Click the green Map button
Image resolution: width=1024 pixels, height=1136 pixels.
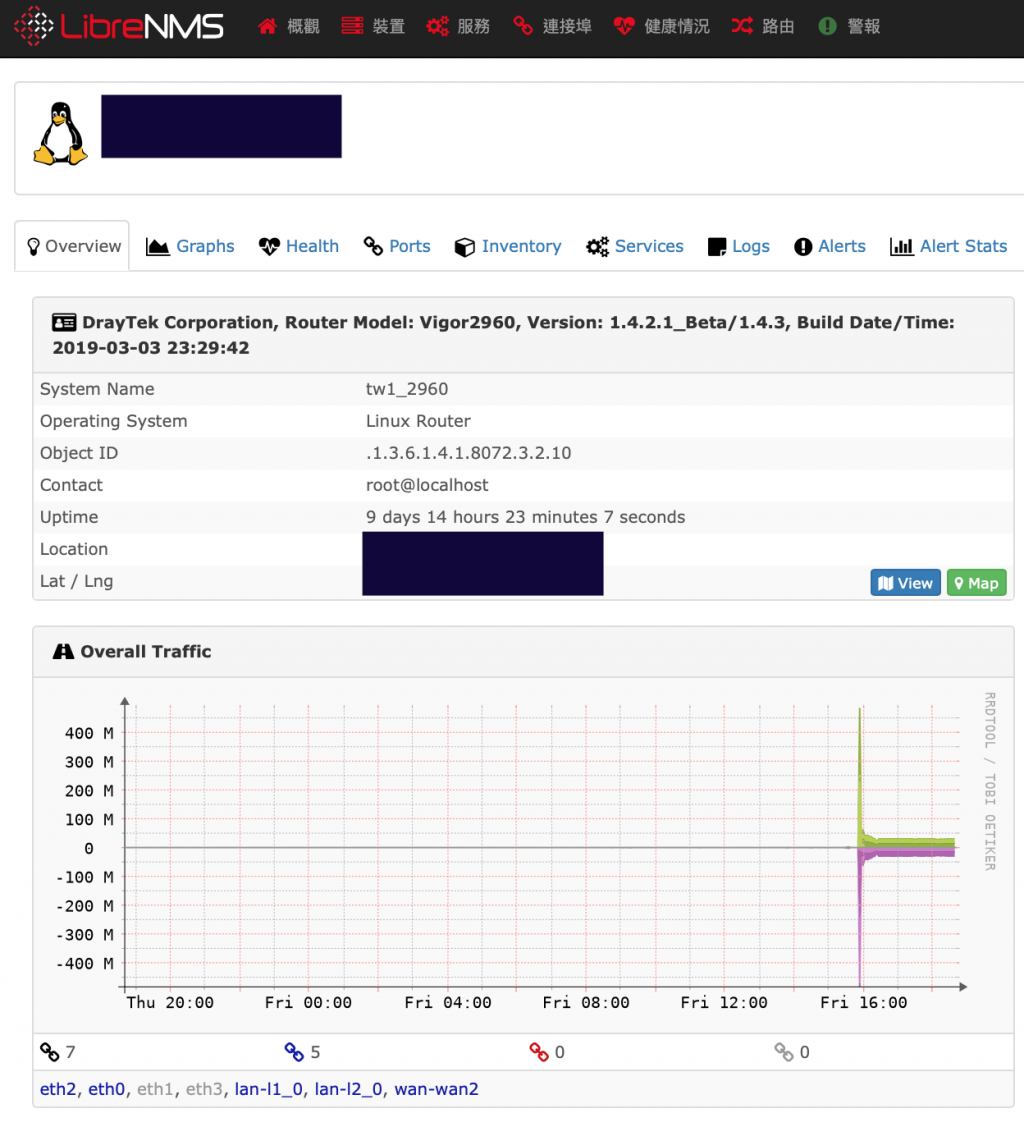[976, 583]
